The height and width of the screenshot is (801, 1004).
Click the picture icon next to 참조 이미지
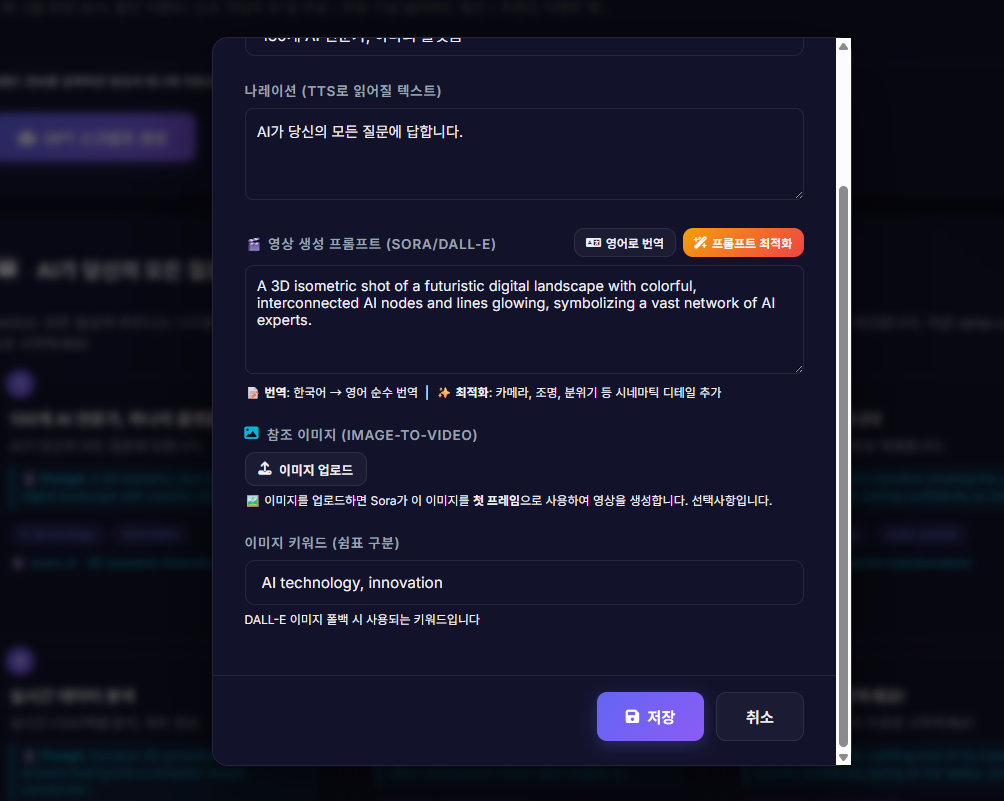click(252, 433)
